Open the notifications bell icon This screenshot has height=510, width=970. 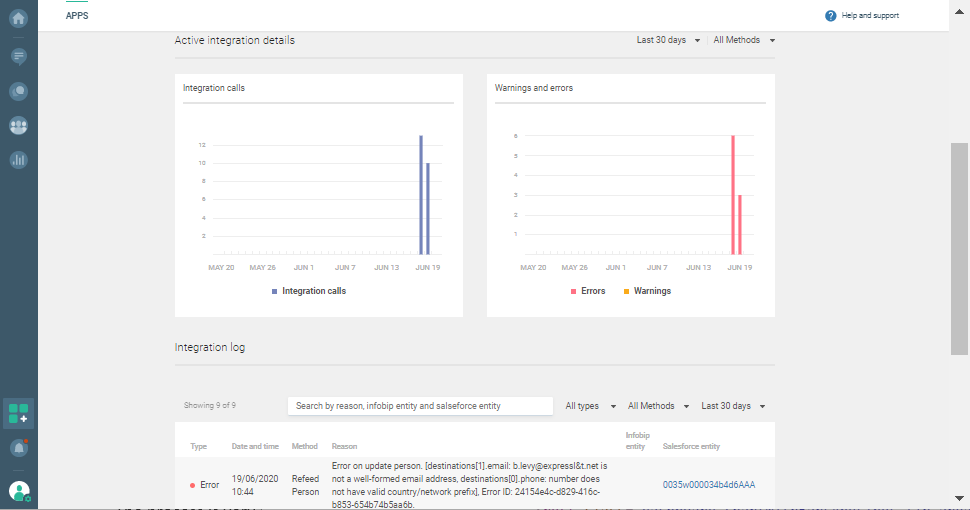pos(18,448)
